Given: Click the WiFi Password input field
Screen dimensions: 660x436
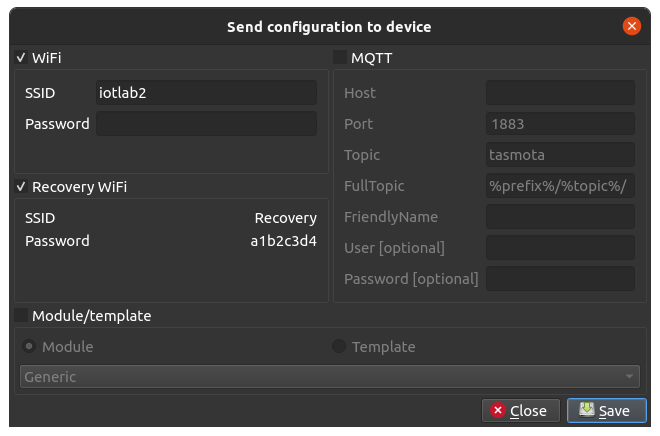Looking at the screenshot, I should click(x=206, y=124).
